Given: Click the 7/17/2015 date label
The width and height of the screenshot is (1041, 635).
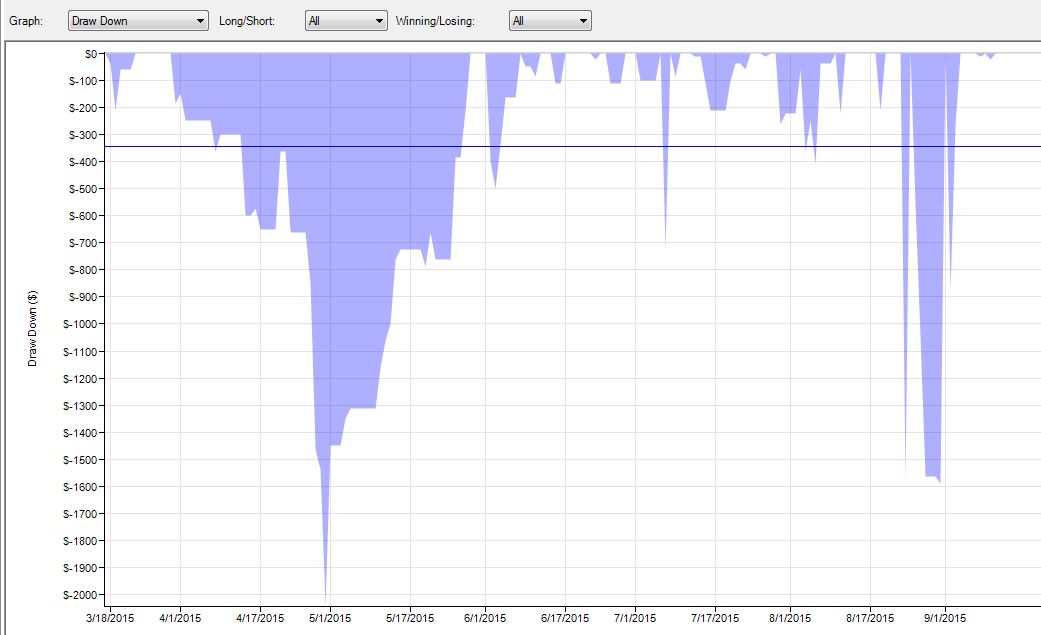Looking at the screenshot, I should click(715, 618).
